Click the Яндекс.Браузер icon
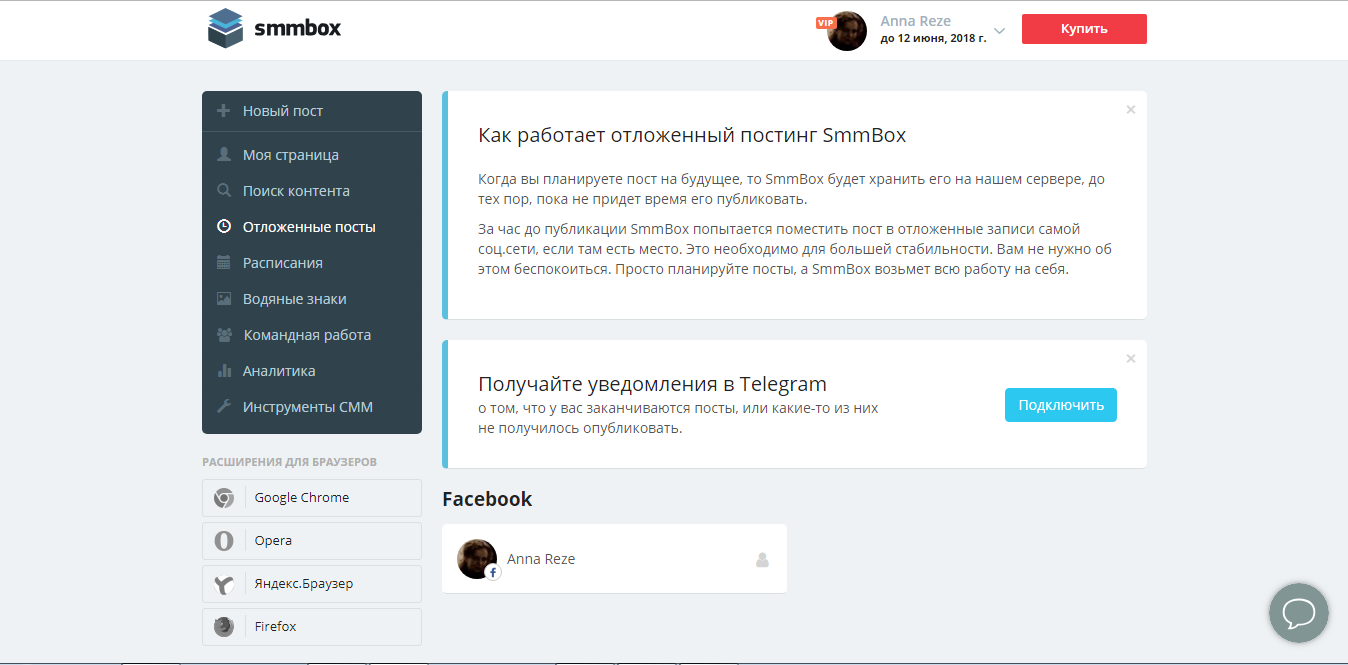1348x665 pixels. click(x=224, y=584)
